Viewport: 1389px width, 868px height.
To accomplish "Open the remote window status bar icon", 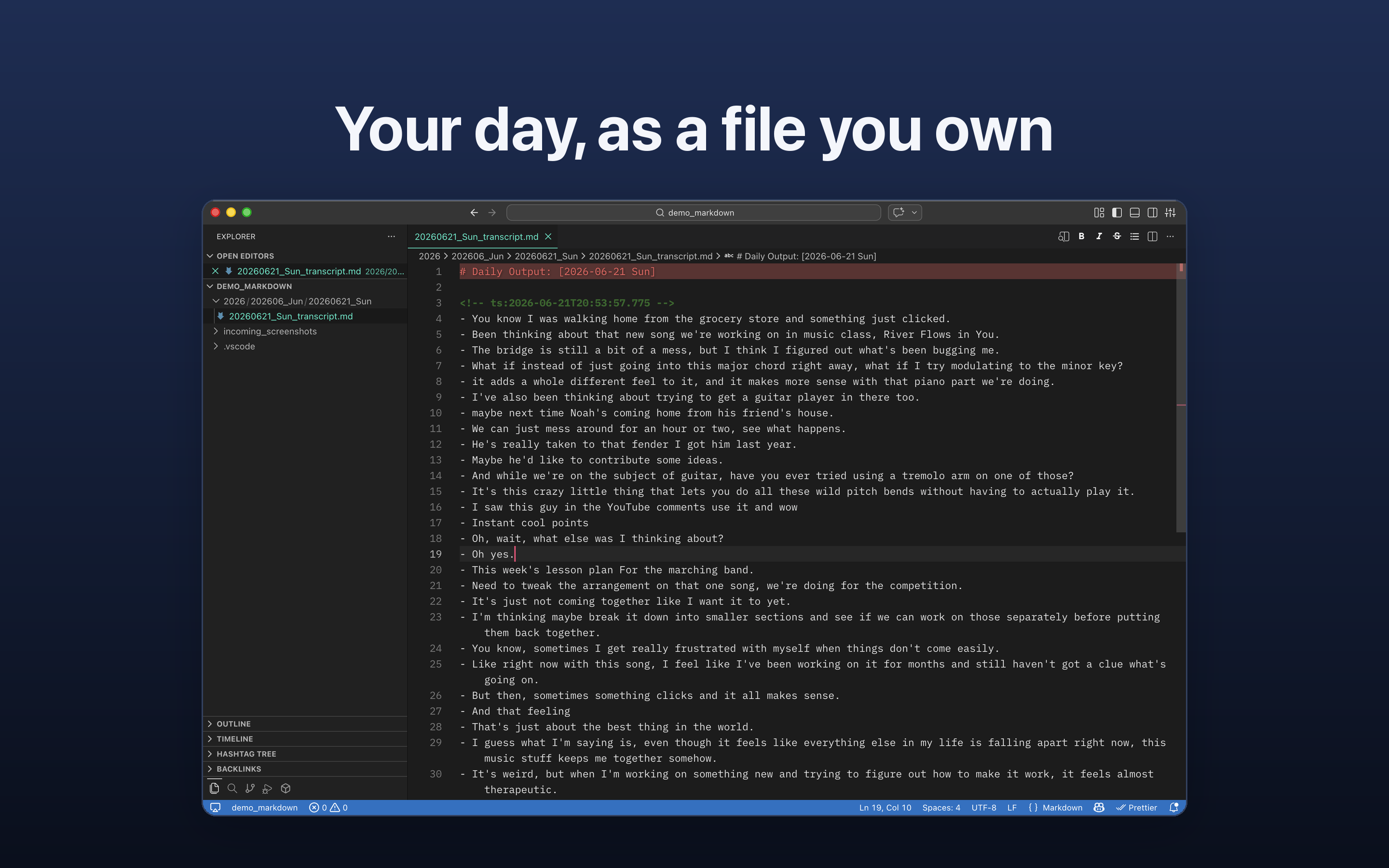I will (x=215, y=808).
